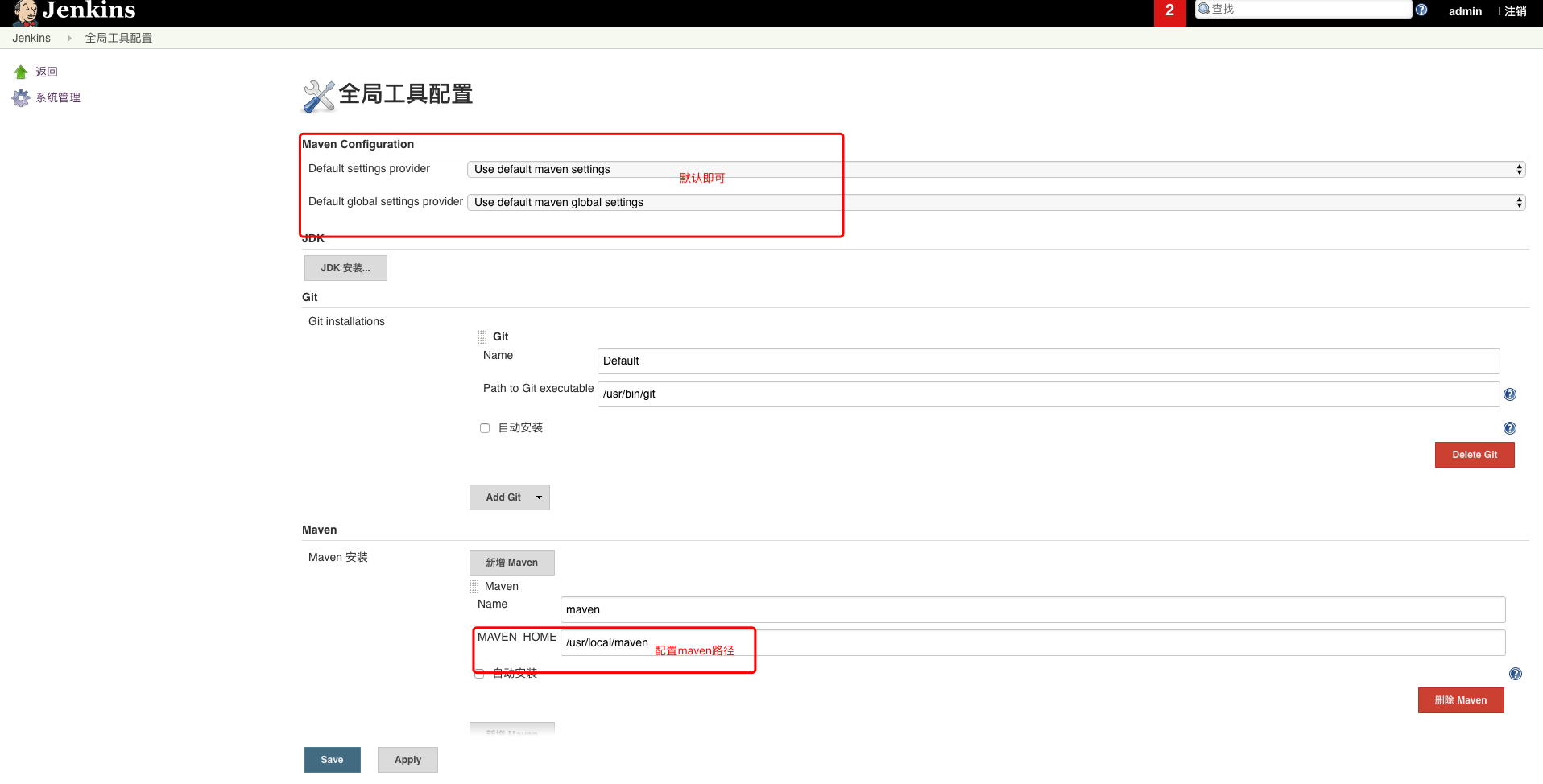
Task: Open the red notification badge showing 2
Action: pos(1169,12)
